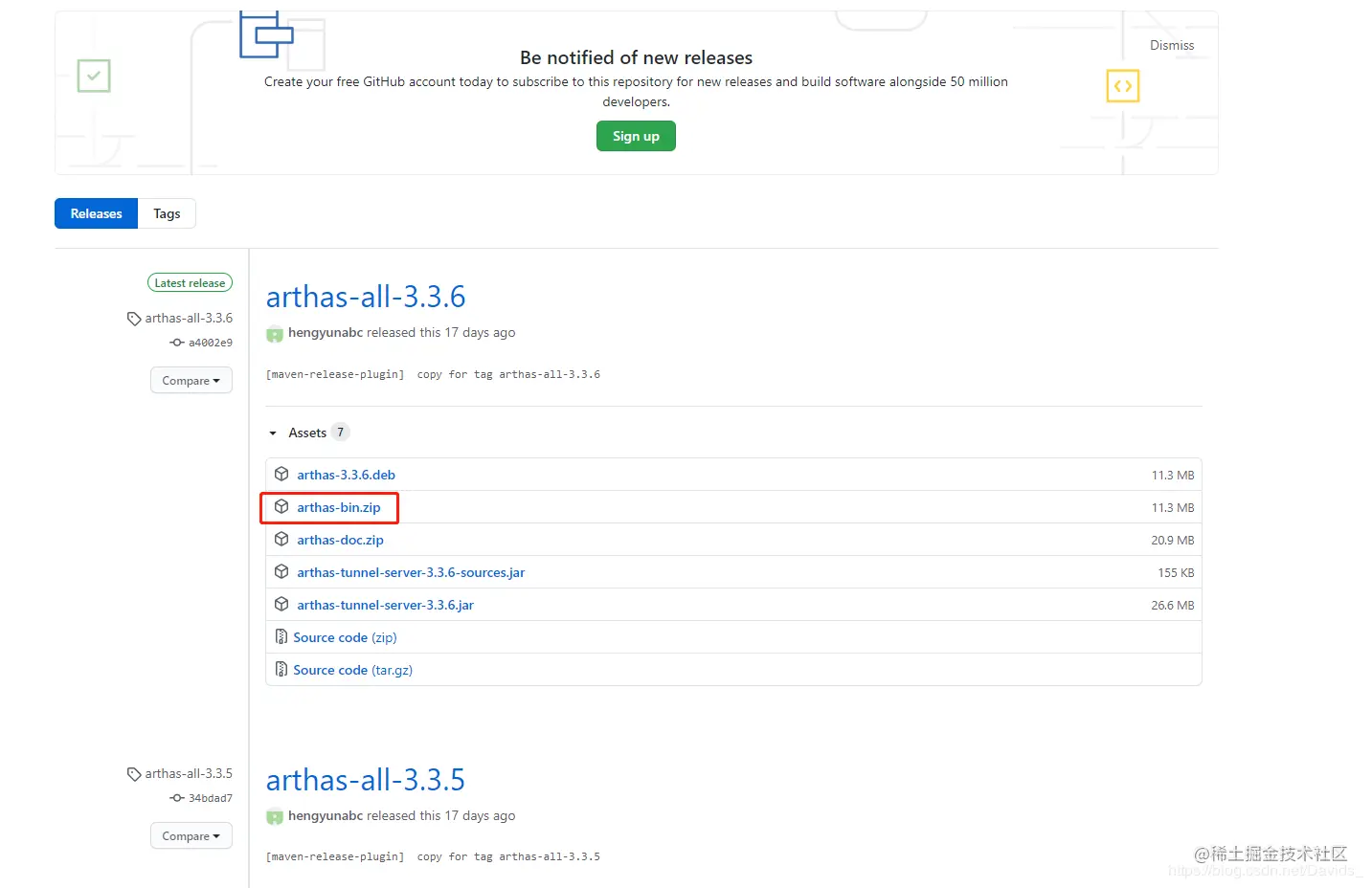Click the commit icon beside 34bdad7
Screen dimensions: 1372x888
point(177,798)
